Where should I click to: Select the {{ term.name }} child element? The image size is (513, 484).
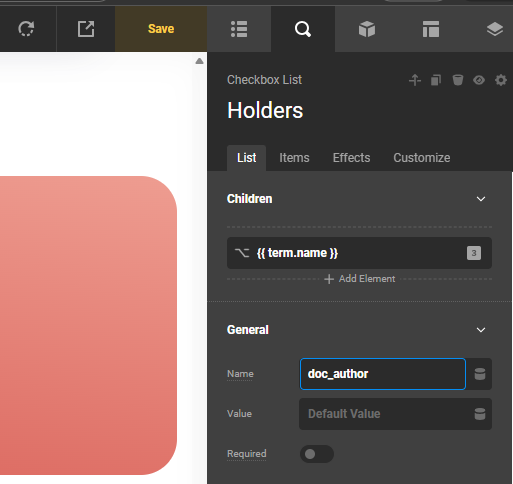point(359,253)
